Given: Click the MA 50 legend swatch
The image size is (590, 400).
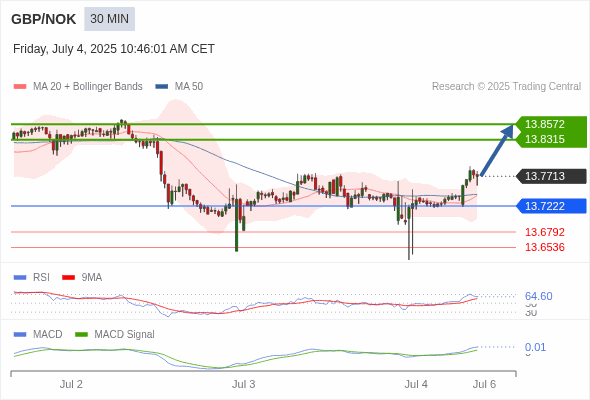Looking at the screenshot, I should [x=162, y=87].
